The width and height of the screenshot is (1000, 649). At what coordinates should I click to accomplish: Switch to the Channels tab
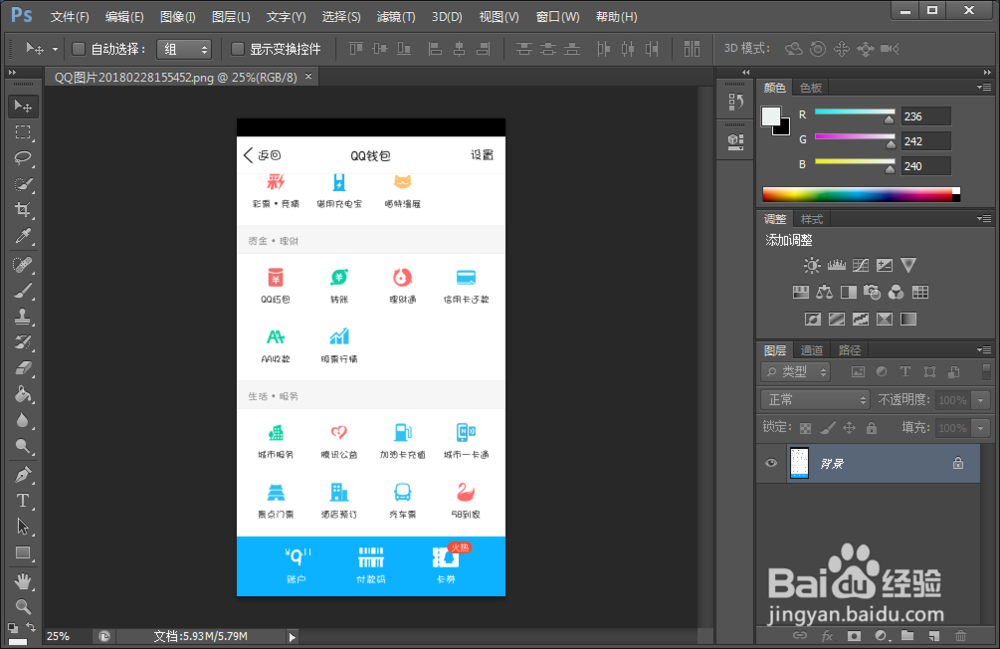tap(811, 350)
